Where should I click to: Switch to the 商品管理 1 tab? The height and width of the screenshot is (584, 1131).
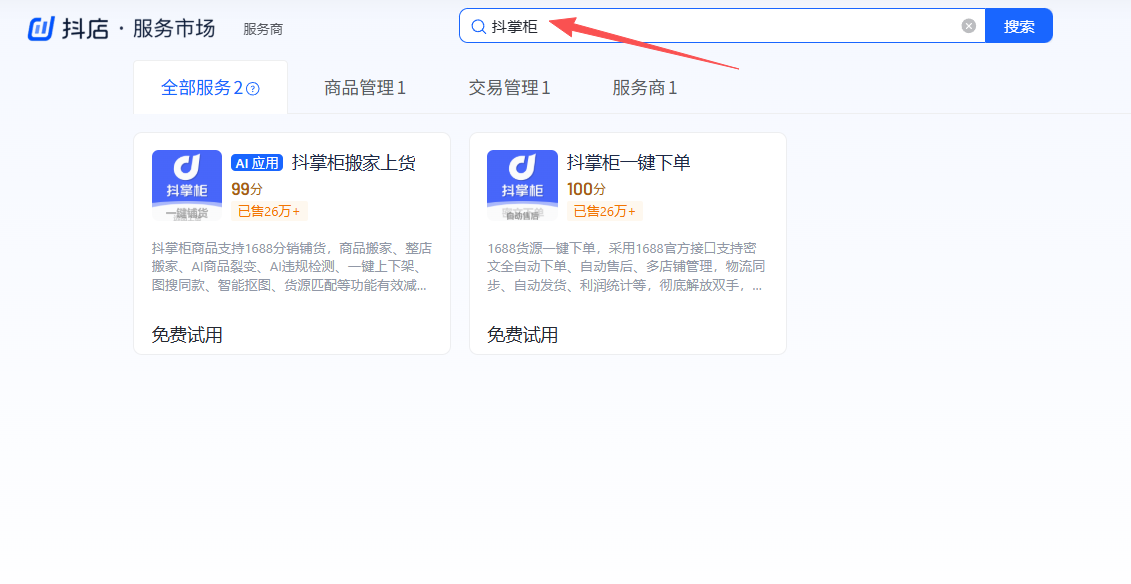pyautogui.click(x=365, y=88)
